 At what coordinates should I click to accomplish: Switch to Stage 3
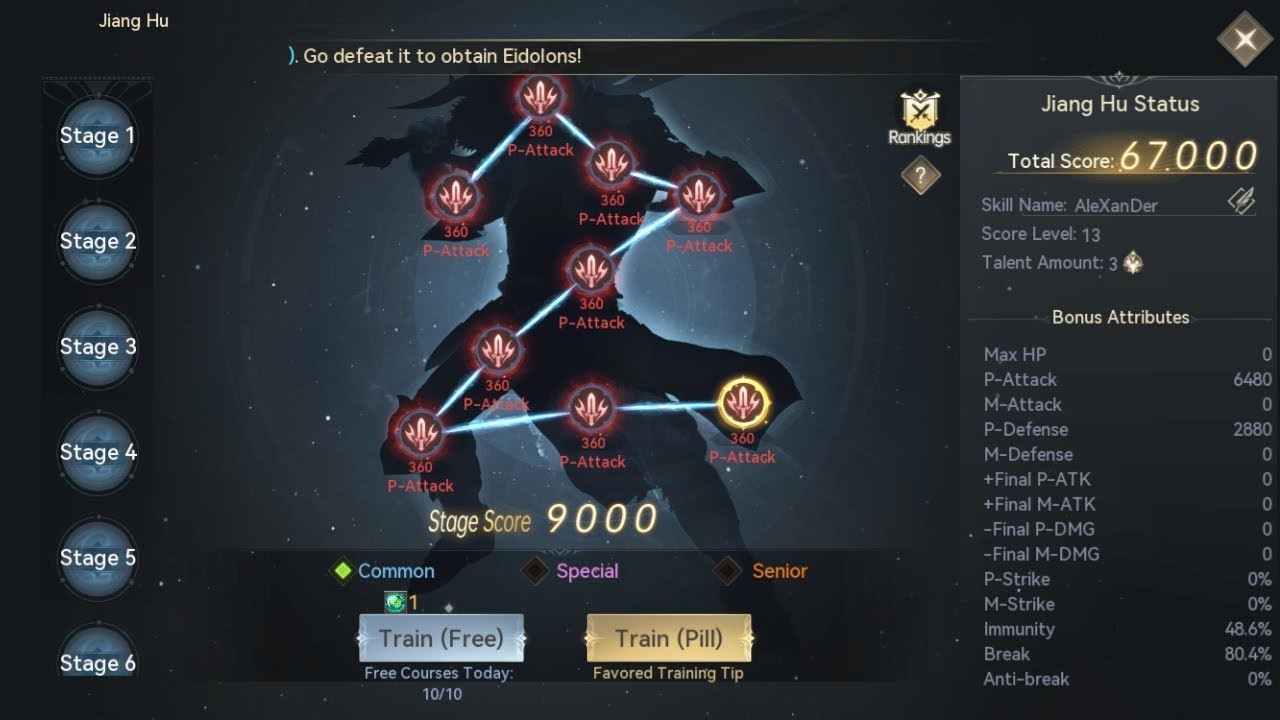97,347
